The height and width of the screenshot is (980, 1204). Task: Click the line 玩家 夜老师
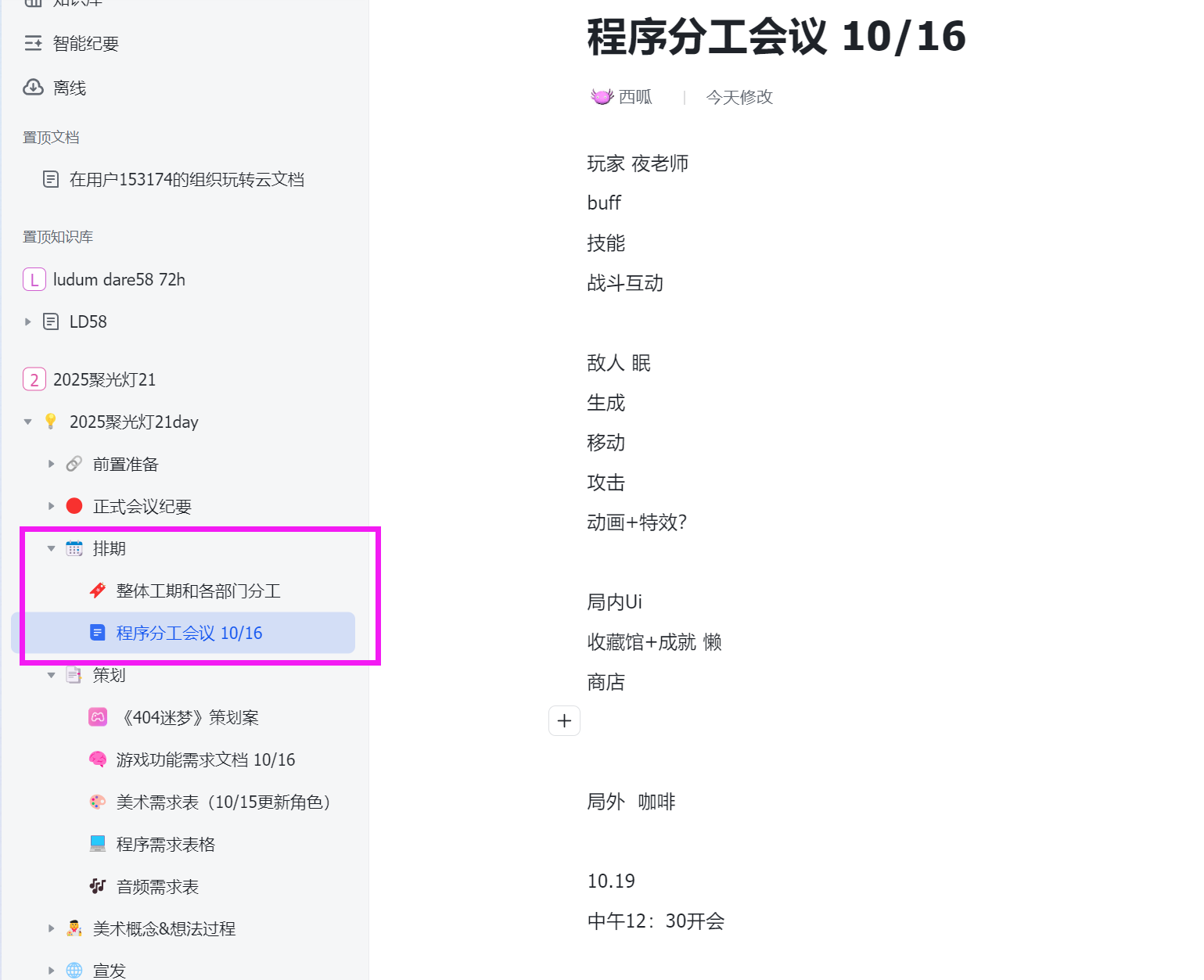[x=638, y=163]
